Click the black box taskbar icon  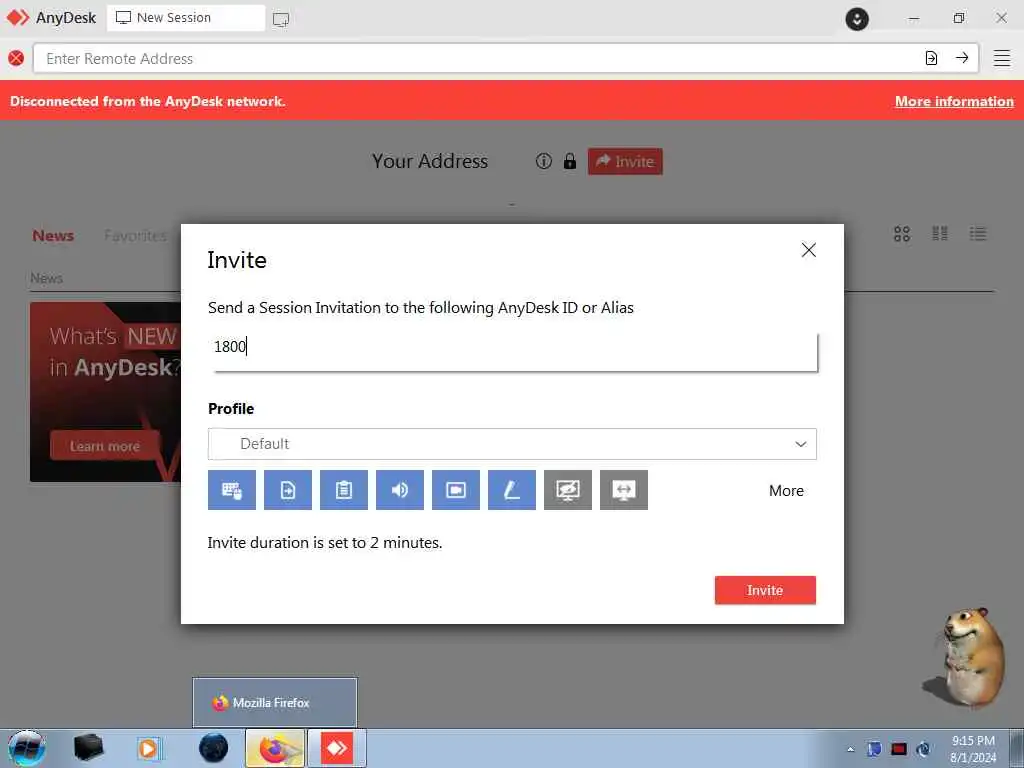click(88, 748)
